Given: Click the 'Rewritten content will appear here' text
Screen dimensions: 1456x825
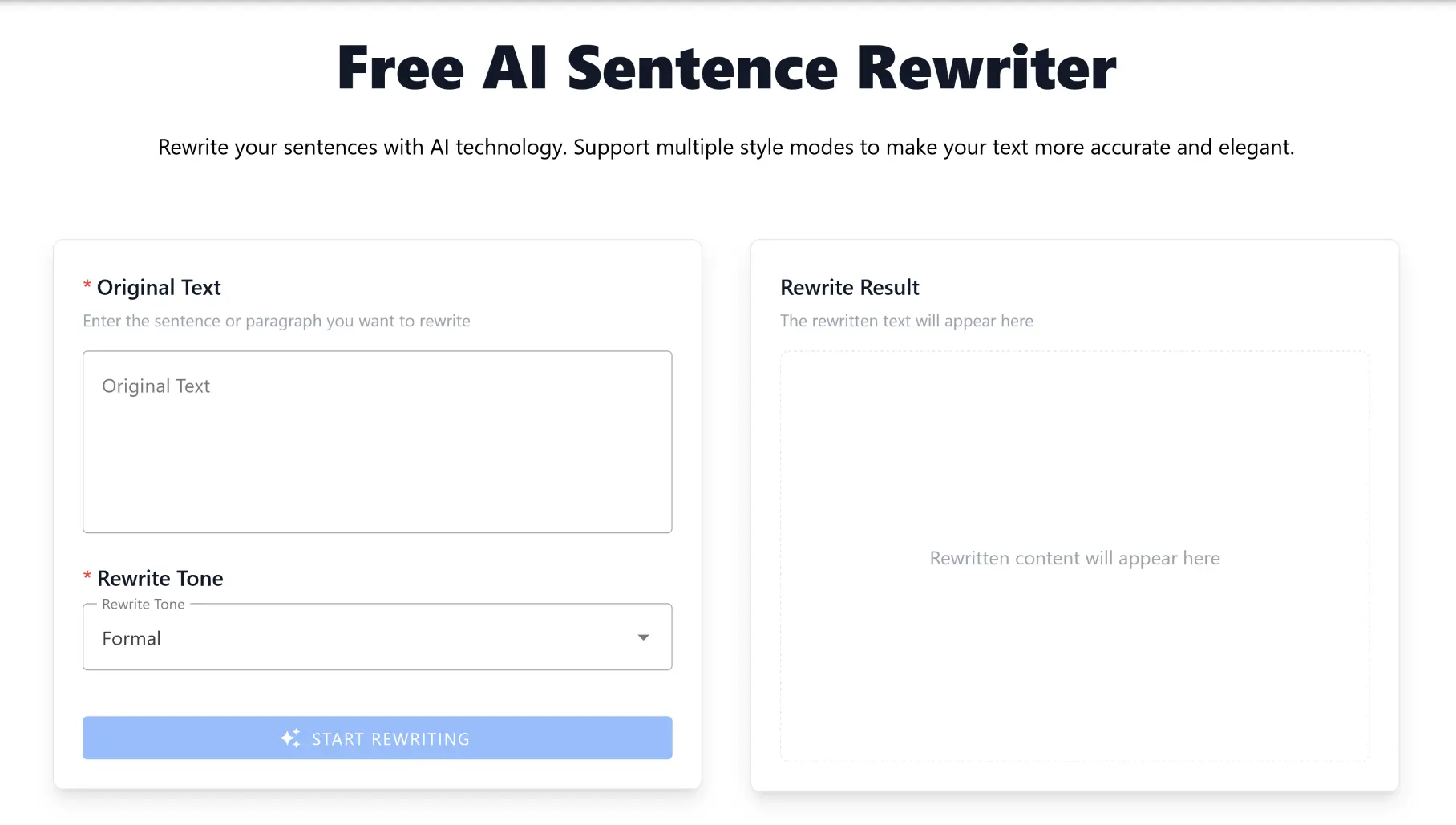Looking at the screenshot, I should [x=1075, y=558].
